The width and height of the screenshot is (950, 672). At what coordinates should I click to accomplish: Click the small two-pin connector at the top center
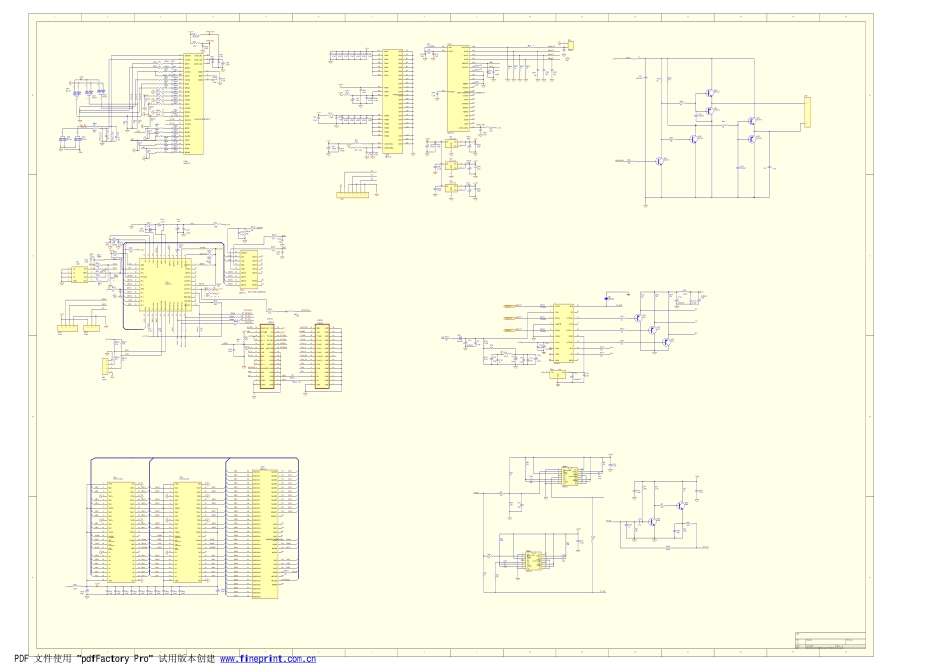click(x=571, y=44)
